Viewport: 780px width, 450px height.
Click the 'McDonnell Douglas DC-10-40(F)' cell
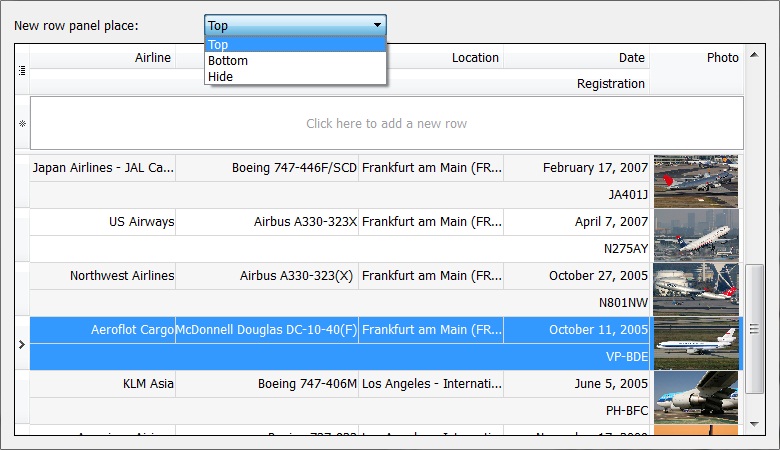pos(267,330)
